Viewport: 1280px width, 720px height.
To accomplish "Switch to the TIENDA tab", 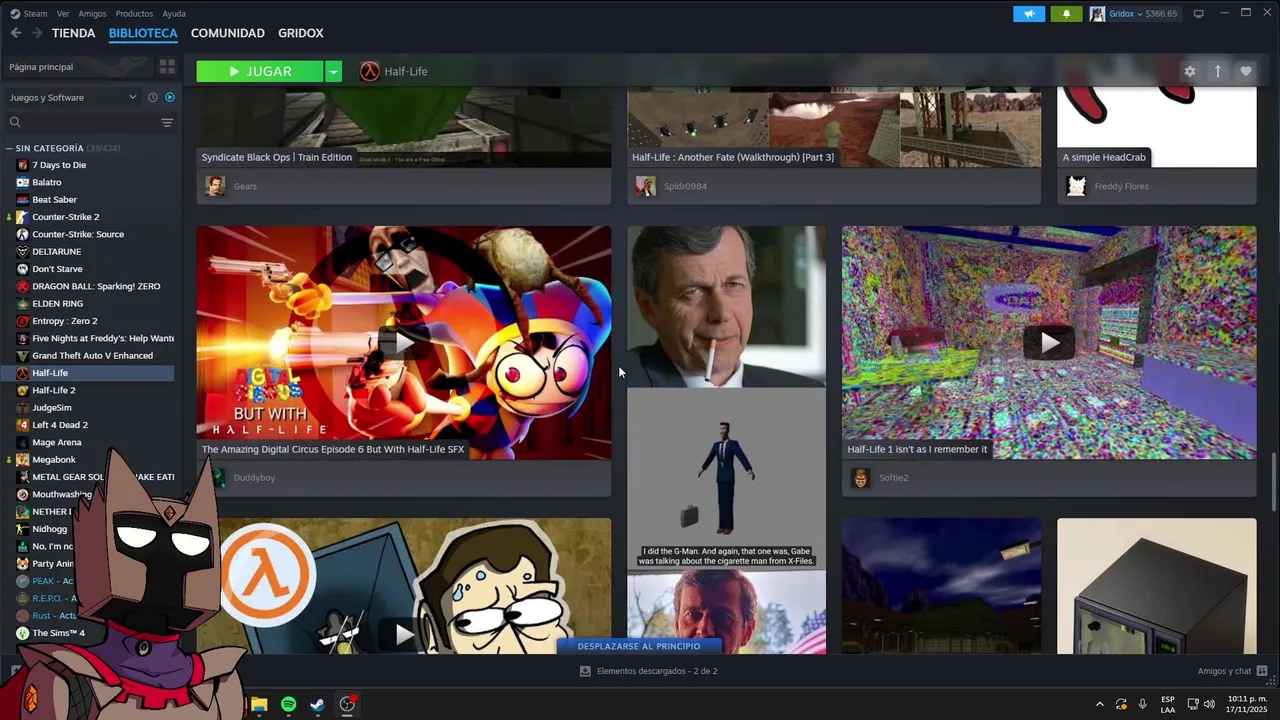I will [x=74, y=33].
